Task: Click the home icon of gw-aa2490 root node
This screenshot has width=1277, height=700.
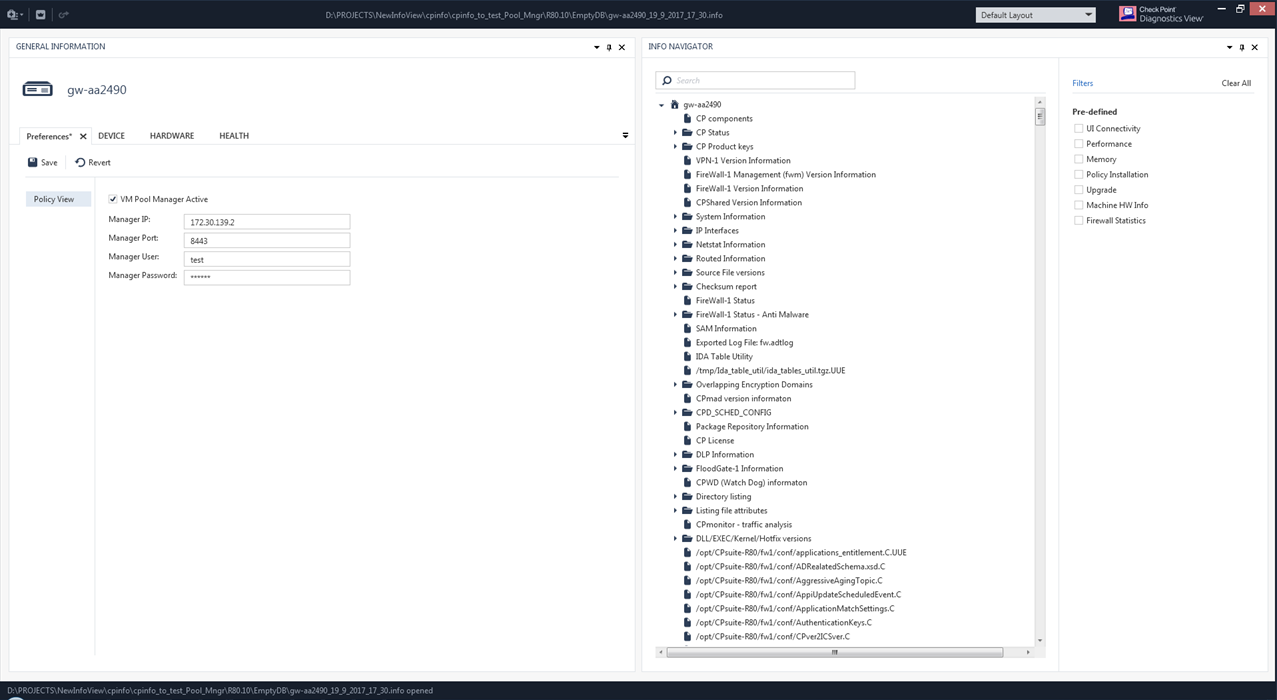Action: [674, 105]
